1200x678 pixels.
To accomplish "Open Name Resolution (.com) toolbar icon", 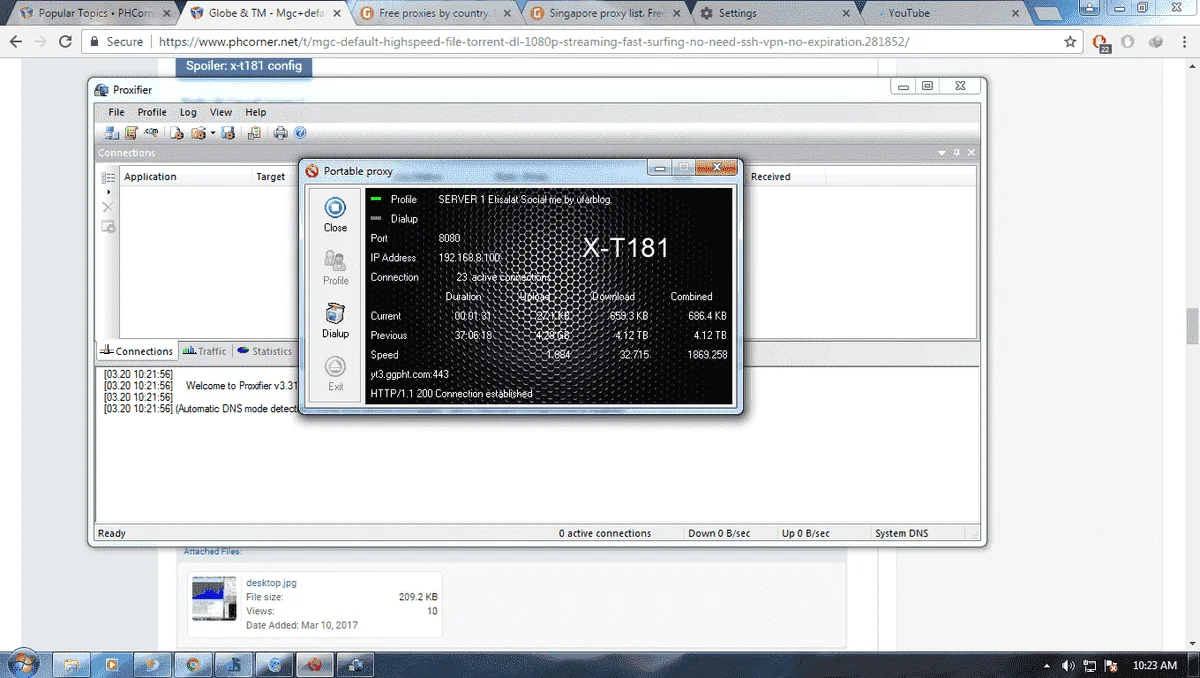I will pyautogui.click(x=151, y=132).
